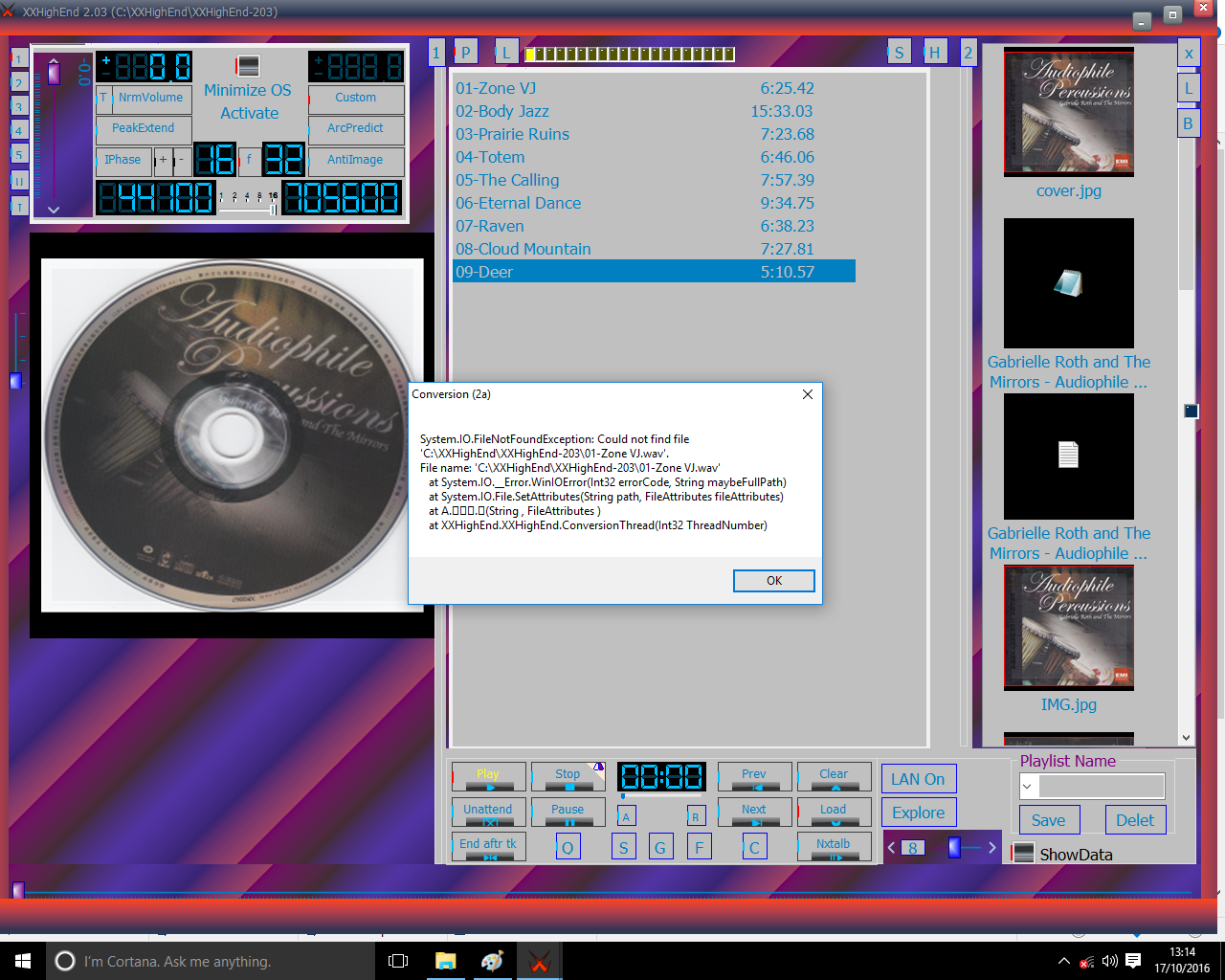Click the H button above the playlist

pos(935,53)
